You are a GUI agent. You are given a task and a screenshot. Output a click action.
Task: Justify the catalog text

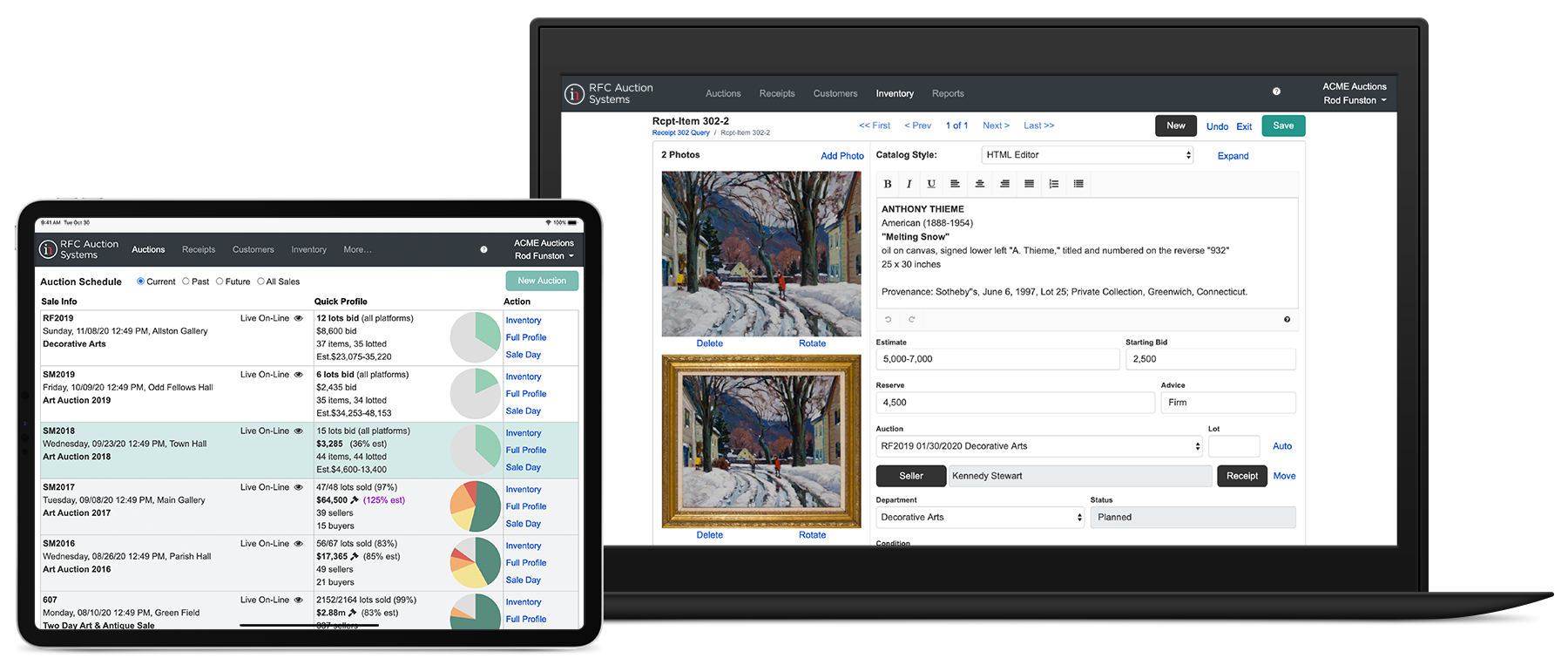[1029, 184]
